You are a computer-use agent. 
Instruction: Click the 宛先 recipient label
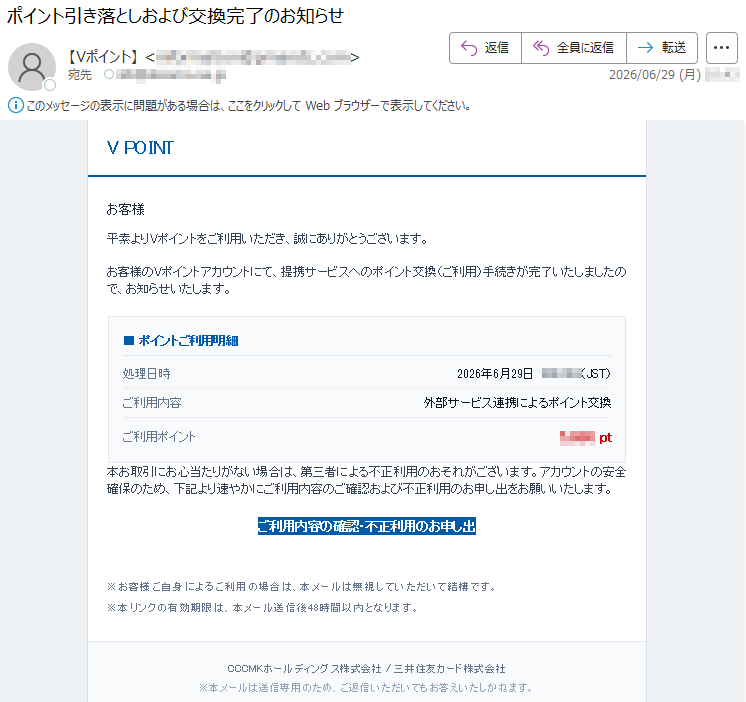click(x=79, y=75)
